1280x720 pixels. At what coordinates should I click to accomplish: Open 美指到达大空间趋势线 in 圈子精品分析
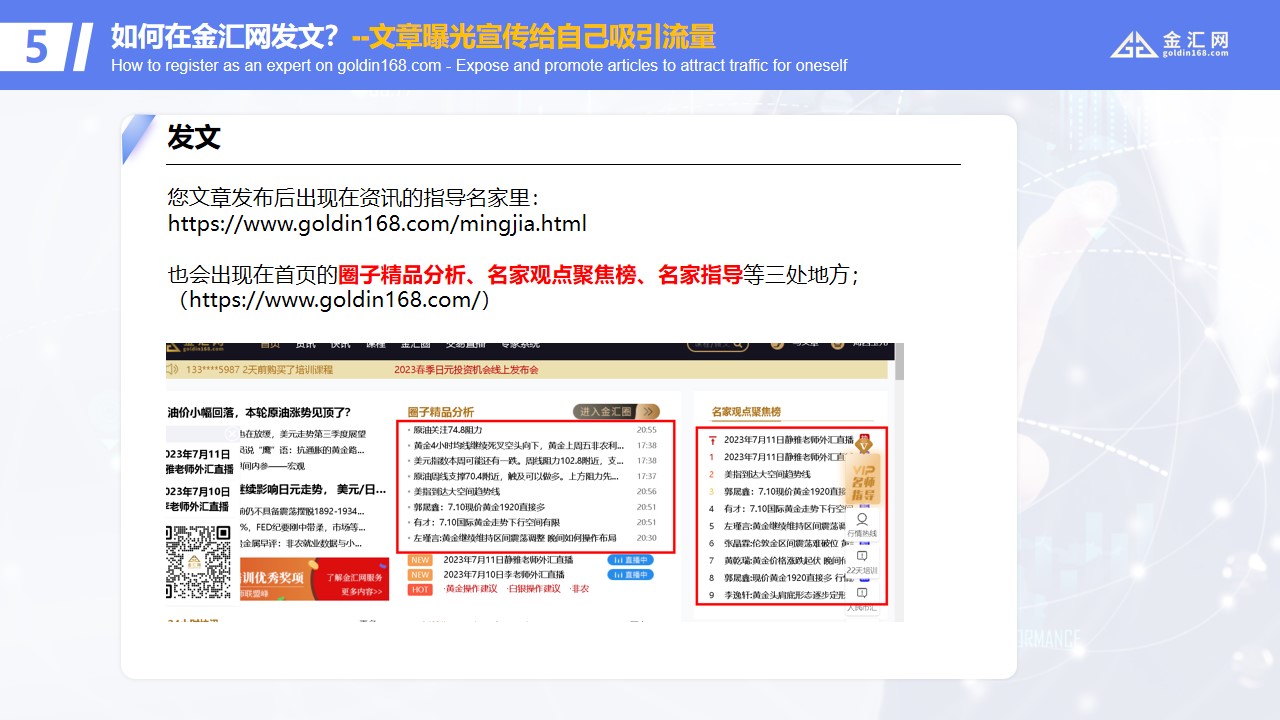[456, 492]
